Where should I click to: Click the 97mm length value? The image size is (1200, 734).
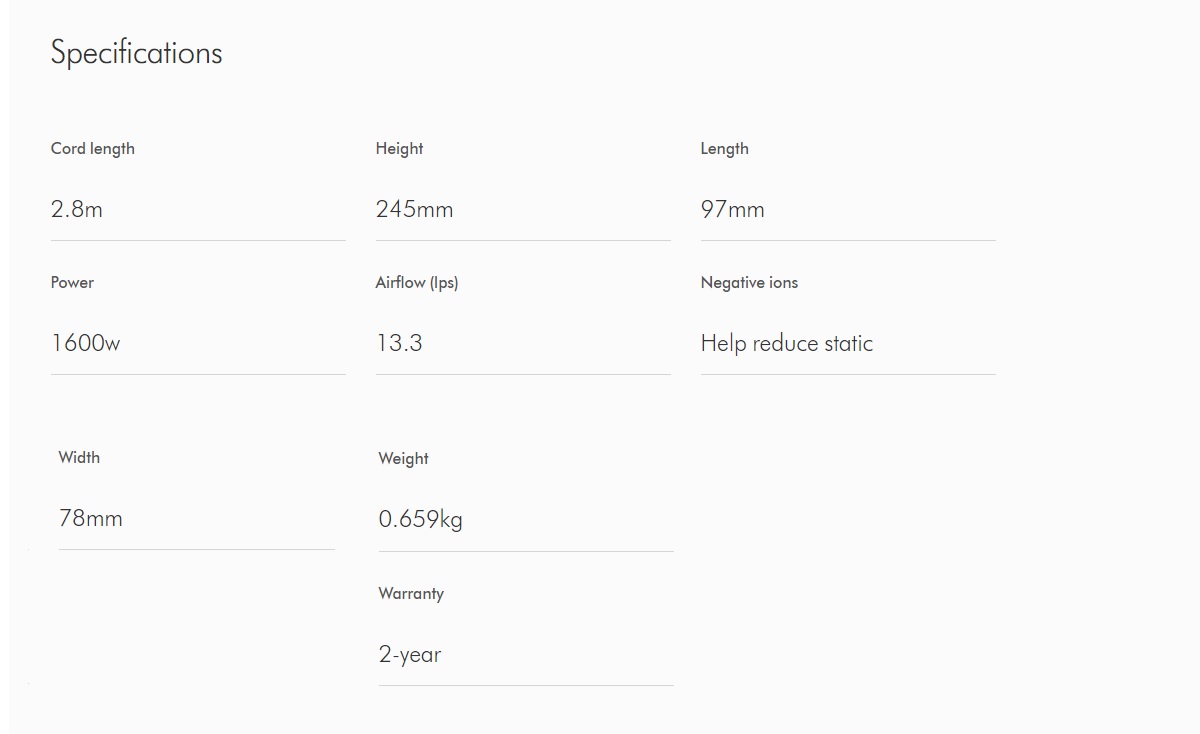coord(732,209)
